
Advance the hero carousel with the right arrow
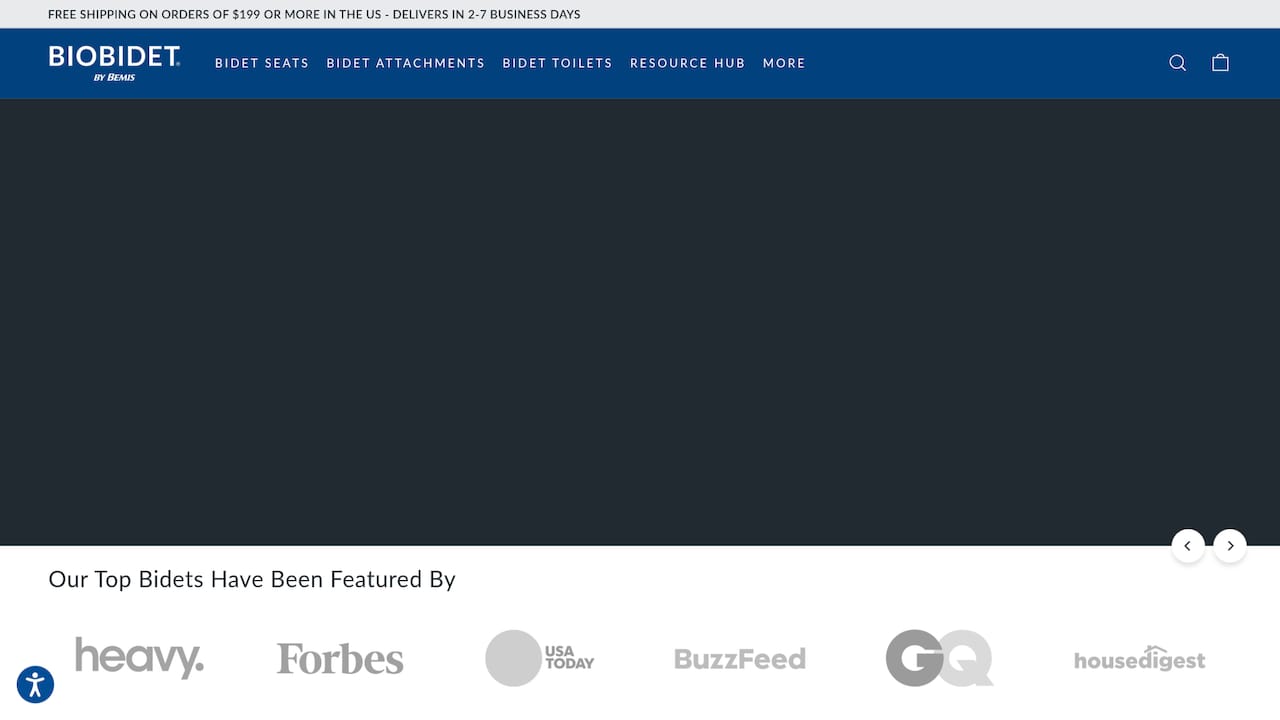[1230, 546]
